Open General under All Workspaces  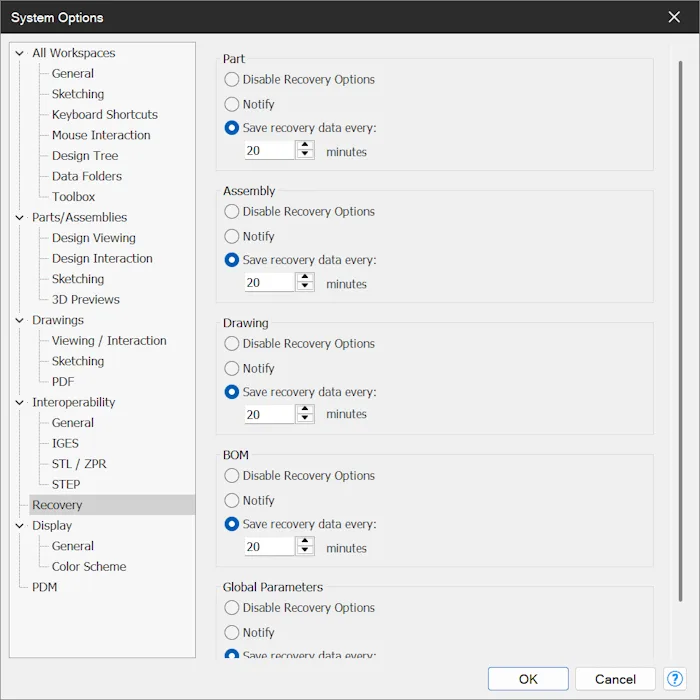pos(73,73)
